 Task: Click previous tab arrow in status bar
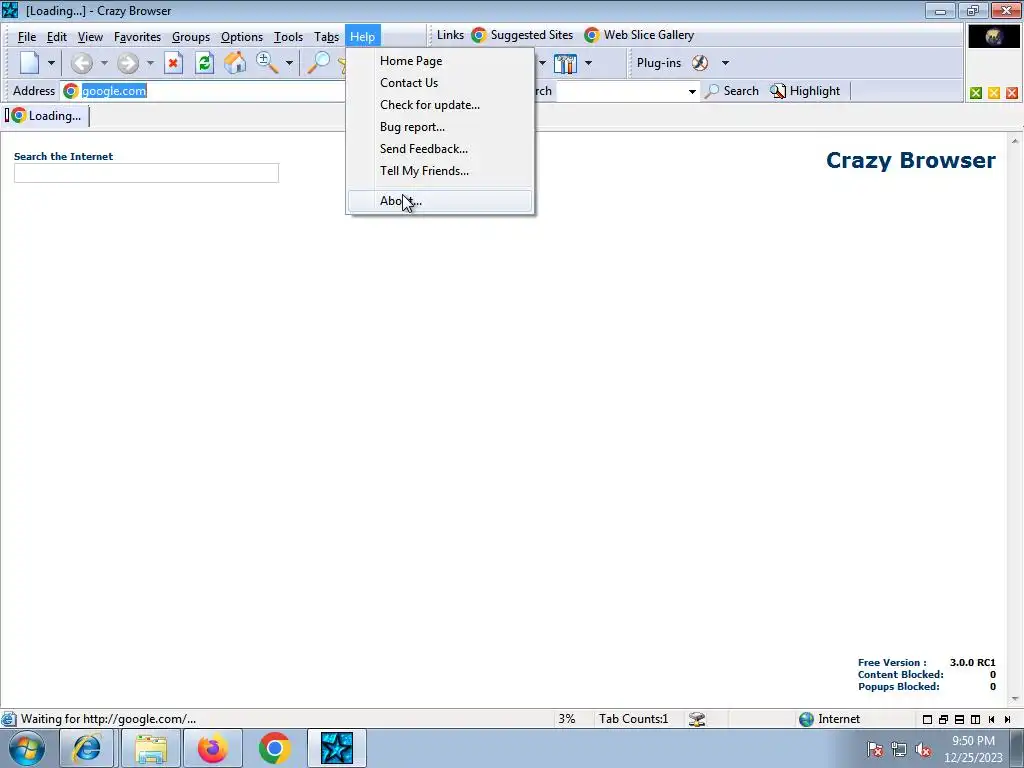(991, 720)
